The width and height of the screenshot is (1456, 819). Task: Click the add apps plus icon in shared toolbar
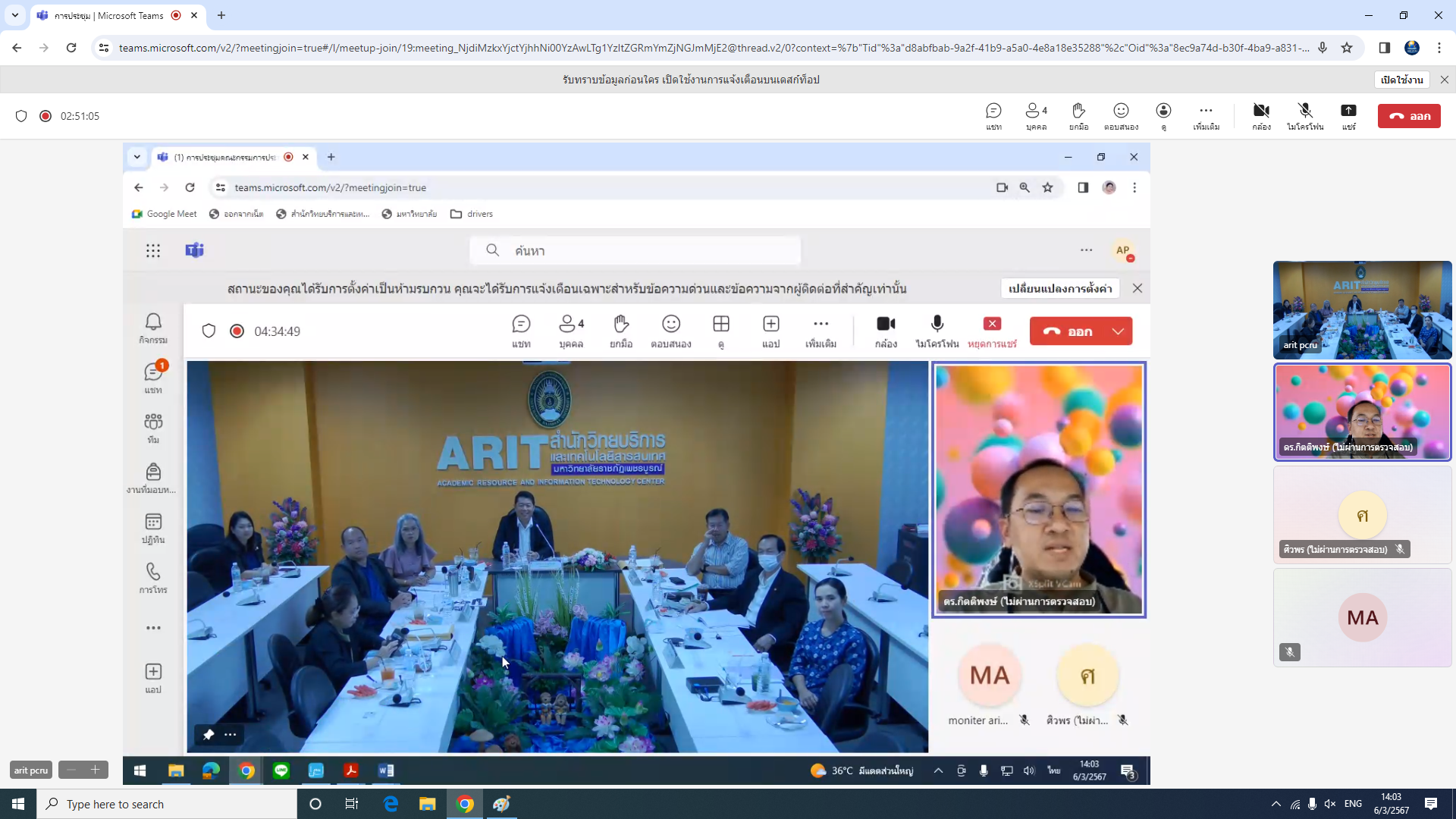[x=771, y=331]
